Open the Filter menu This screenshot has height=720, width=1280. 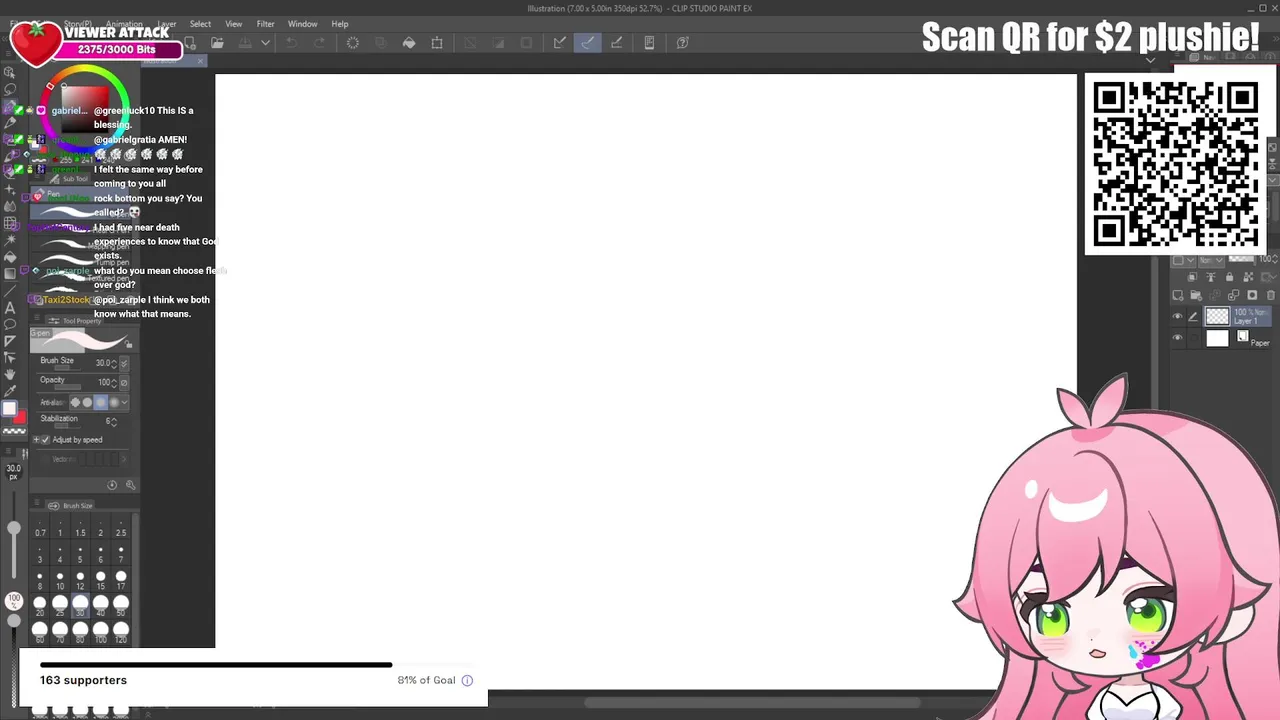(x=265, y=24)
